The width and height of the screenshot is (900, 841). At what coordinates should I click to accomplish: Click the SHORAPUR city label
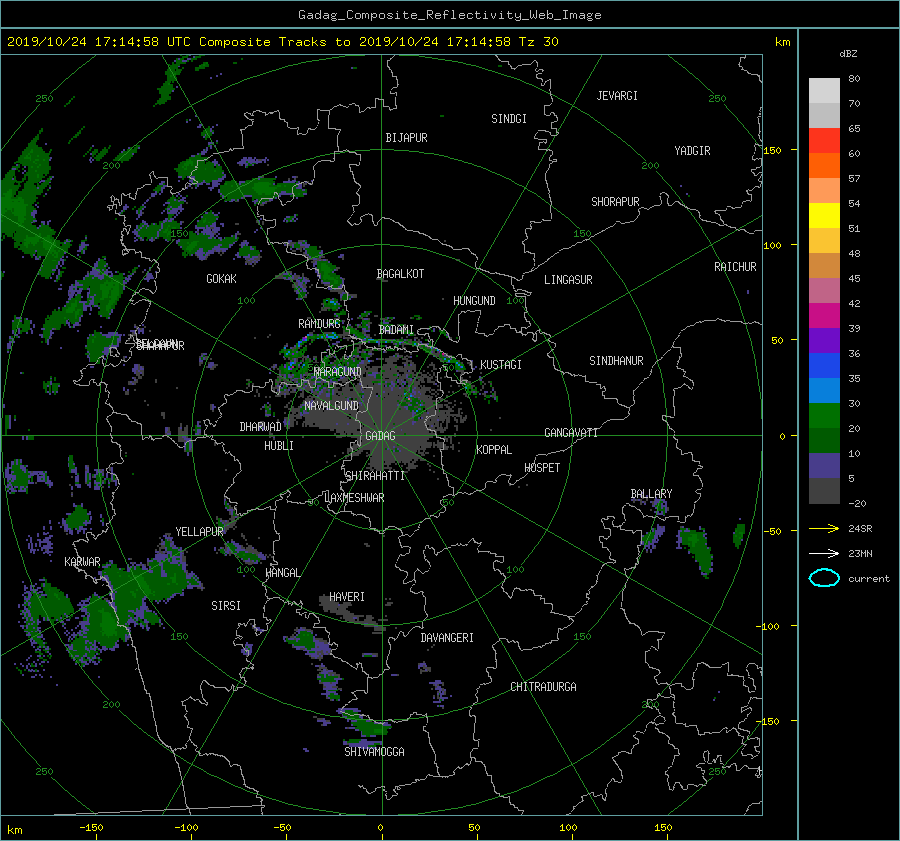click(x=615, y=202)
